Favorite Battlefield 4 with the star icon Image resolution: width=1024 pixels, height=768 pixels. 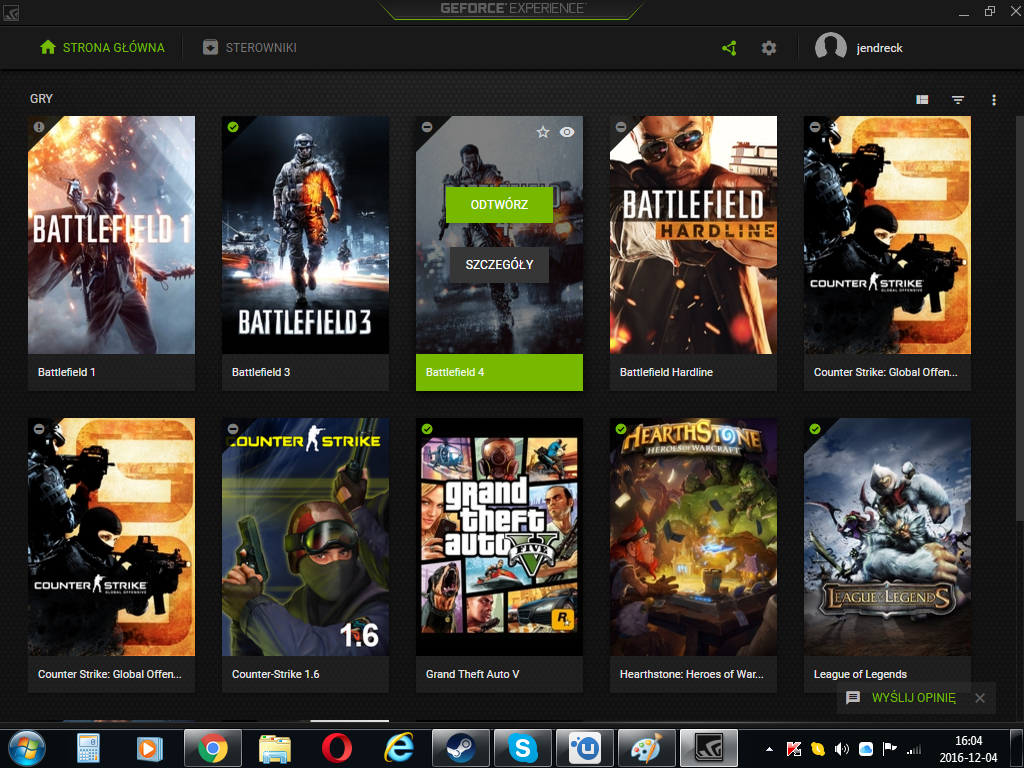(x=543, y=132)
